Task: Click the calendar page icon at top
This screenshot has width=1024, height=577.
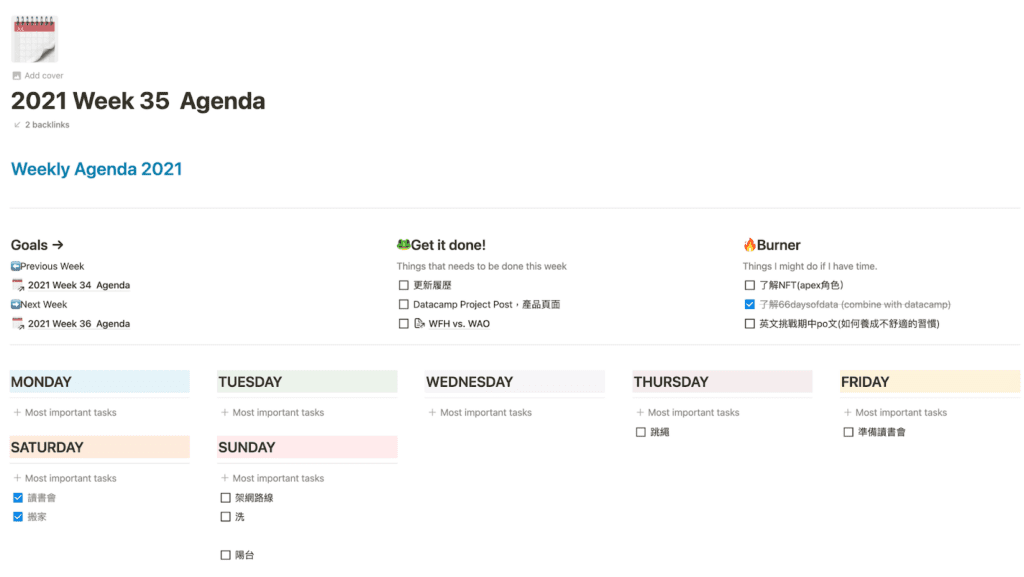Action: 34,39
